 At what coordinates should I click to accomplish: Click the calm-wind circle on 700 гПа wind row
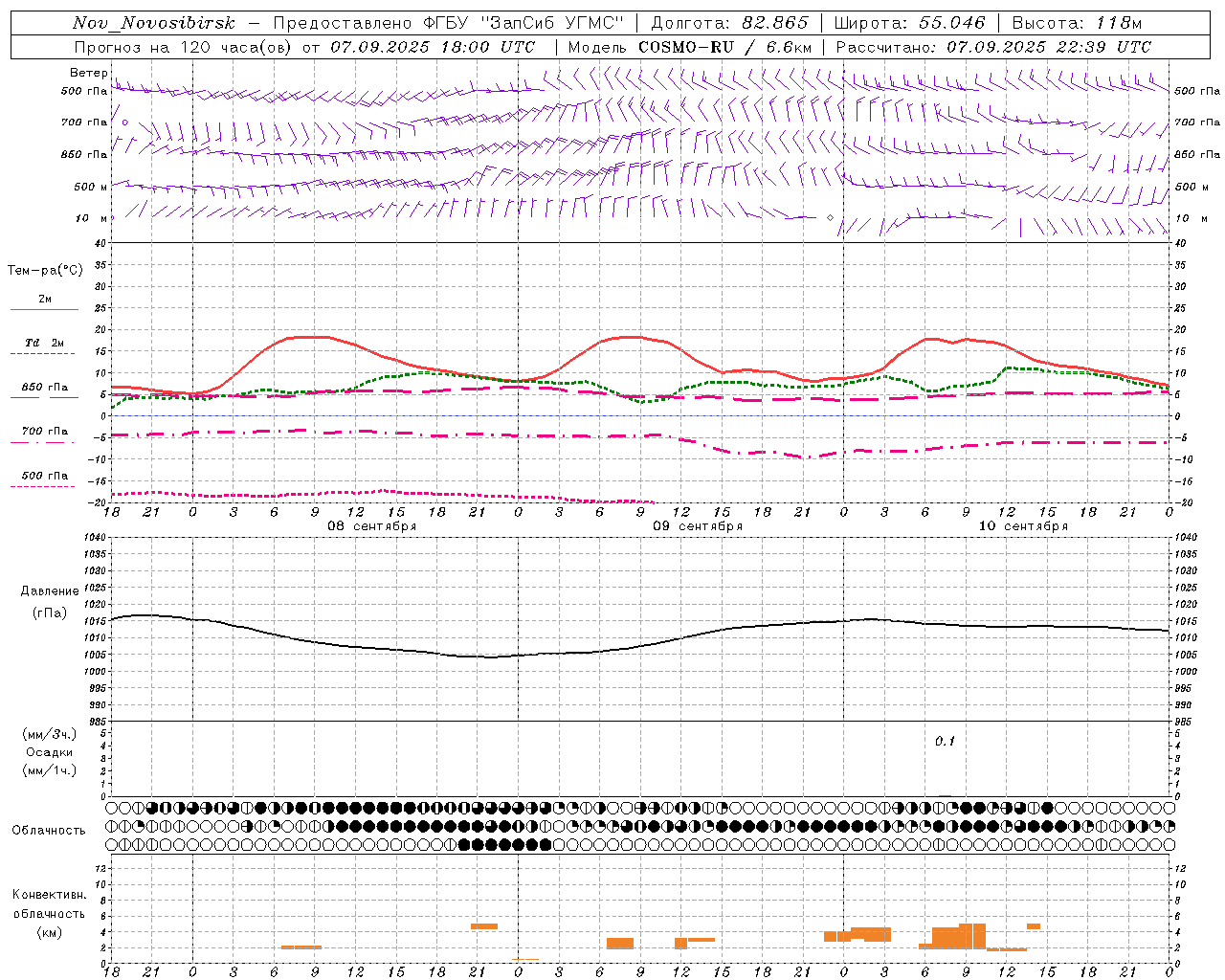(x=124, y=122)
